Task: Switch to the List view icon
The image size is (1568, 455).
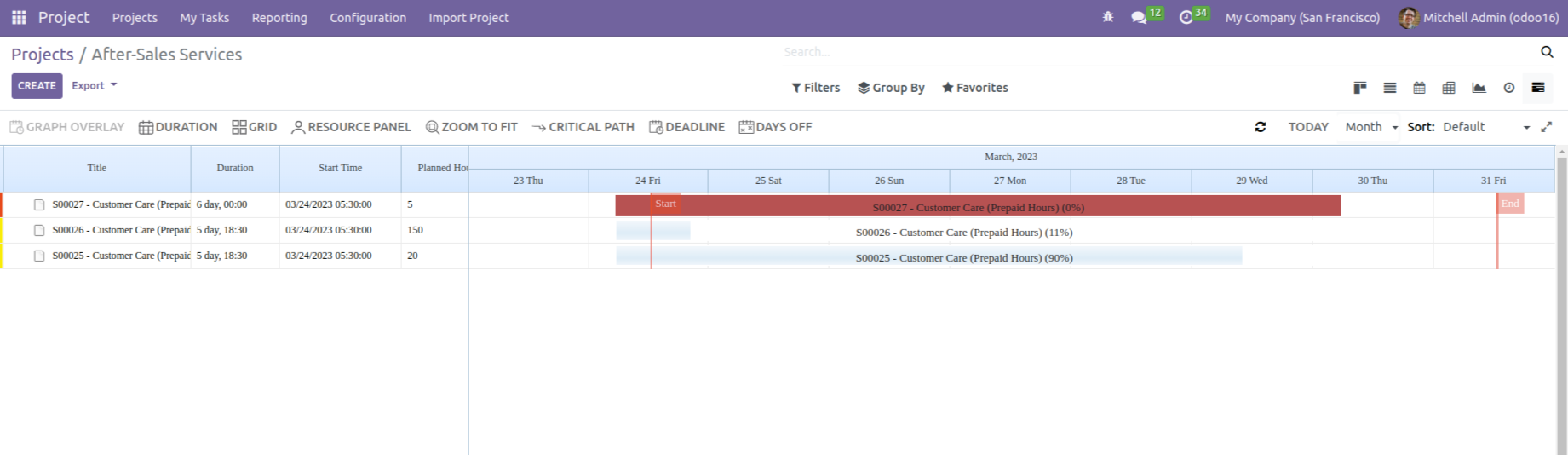Action: coord(1390,88)
